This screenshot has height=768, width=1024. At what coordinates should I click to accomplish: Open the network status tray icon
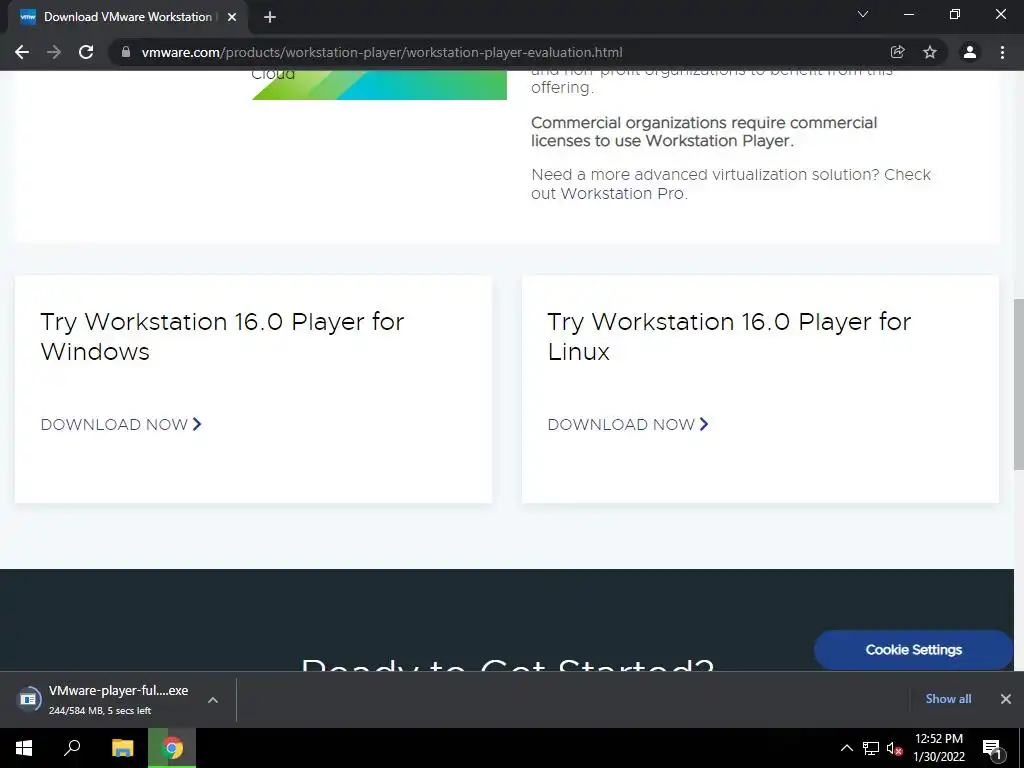coord(871,748)
